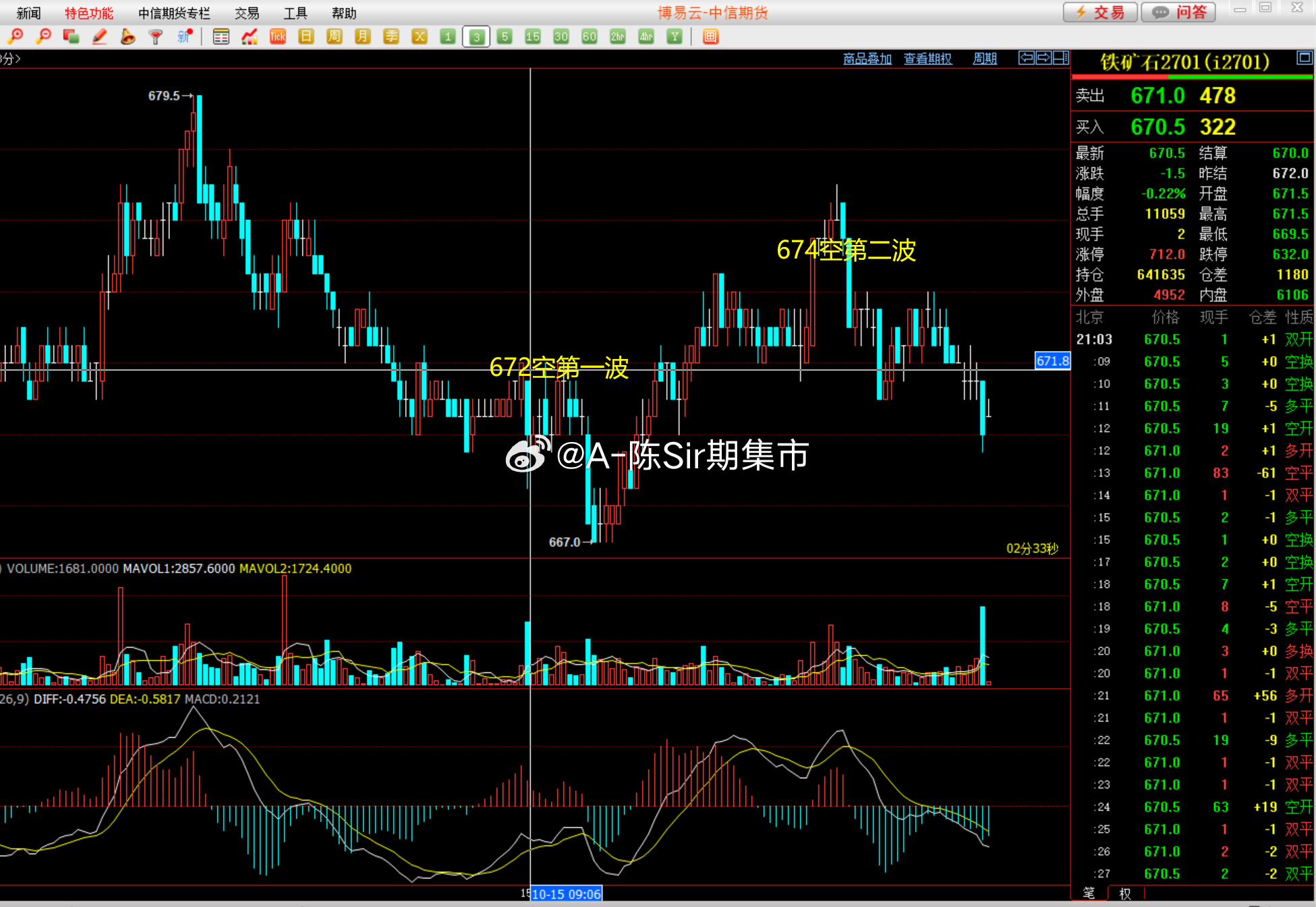Click the left arrow chart navigation icon
Screen dimensions: 1316x907
(1027, 58)
